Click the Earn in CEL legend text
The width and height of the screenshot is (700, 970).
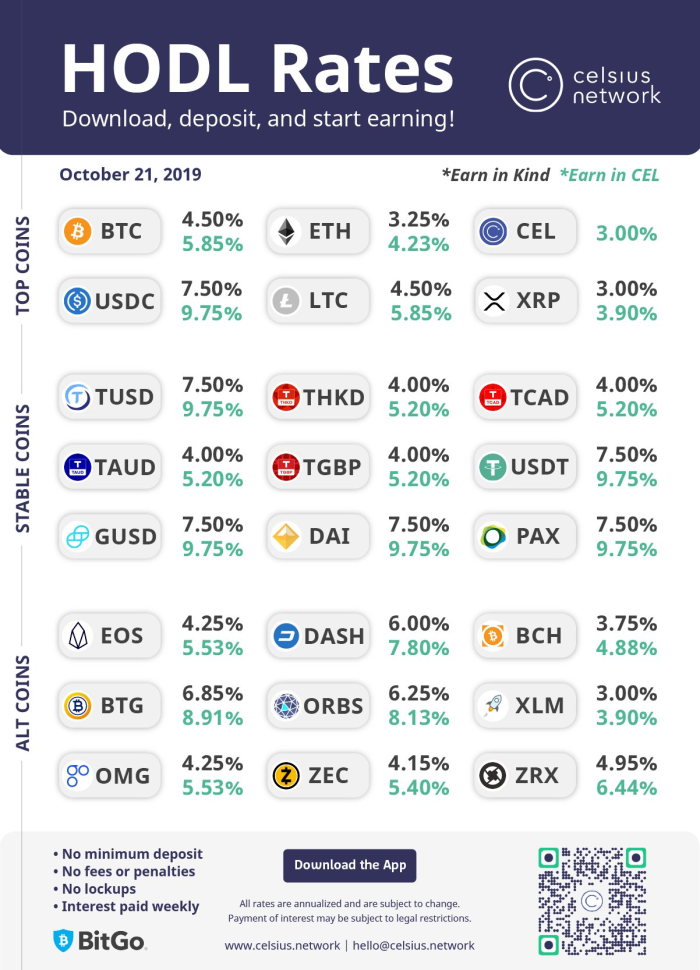click(609, 175)
